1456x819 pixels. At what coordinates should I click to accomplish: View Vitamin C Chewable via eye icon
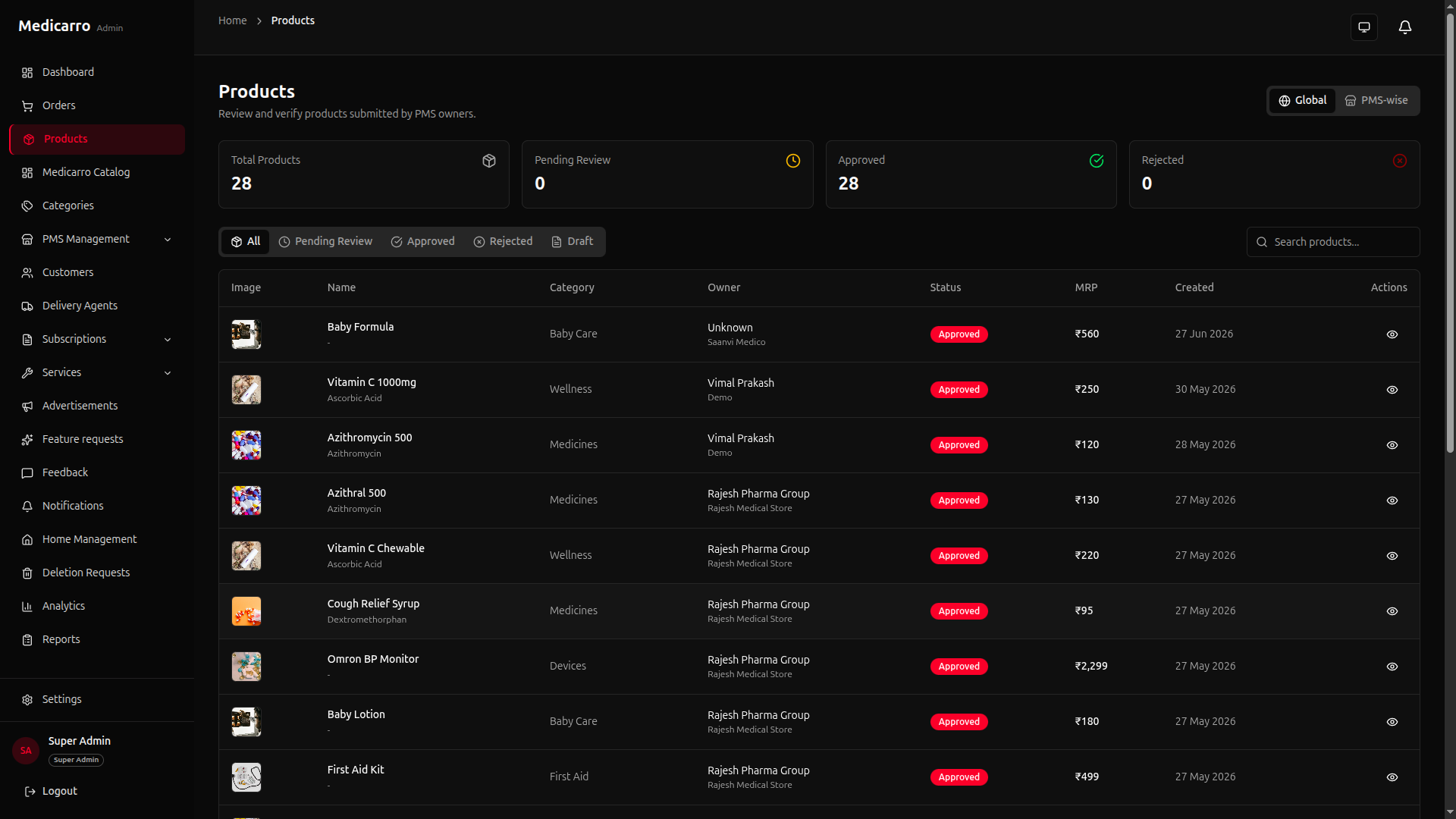pyautogui.click(x=1392, y=556)
